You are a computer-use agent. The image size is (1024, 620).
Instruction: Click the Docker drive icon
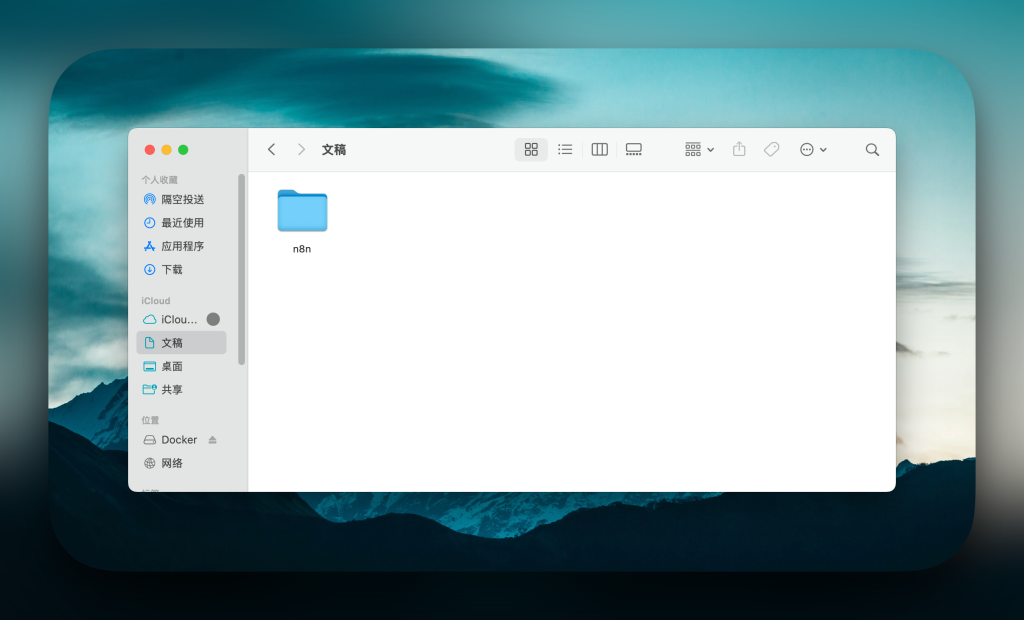(150, 440)
